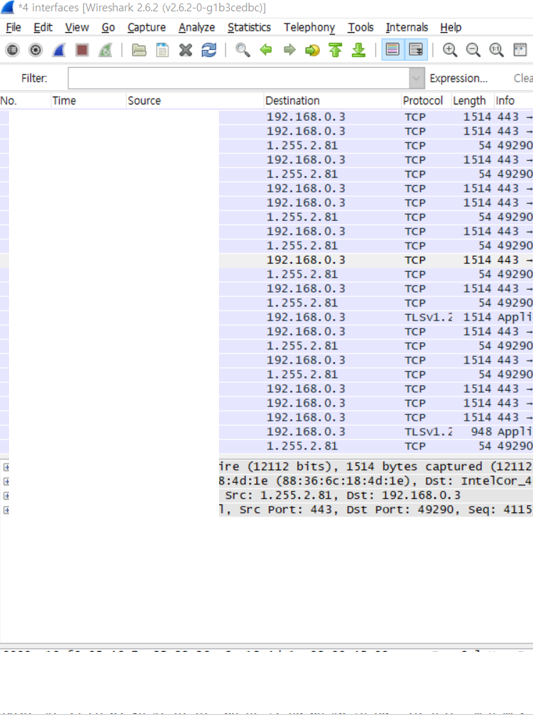Expand the Ethernet row with 88:36:6c:18:4d:1e
This screenshot has width=533, height=715.
point(6,481)
